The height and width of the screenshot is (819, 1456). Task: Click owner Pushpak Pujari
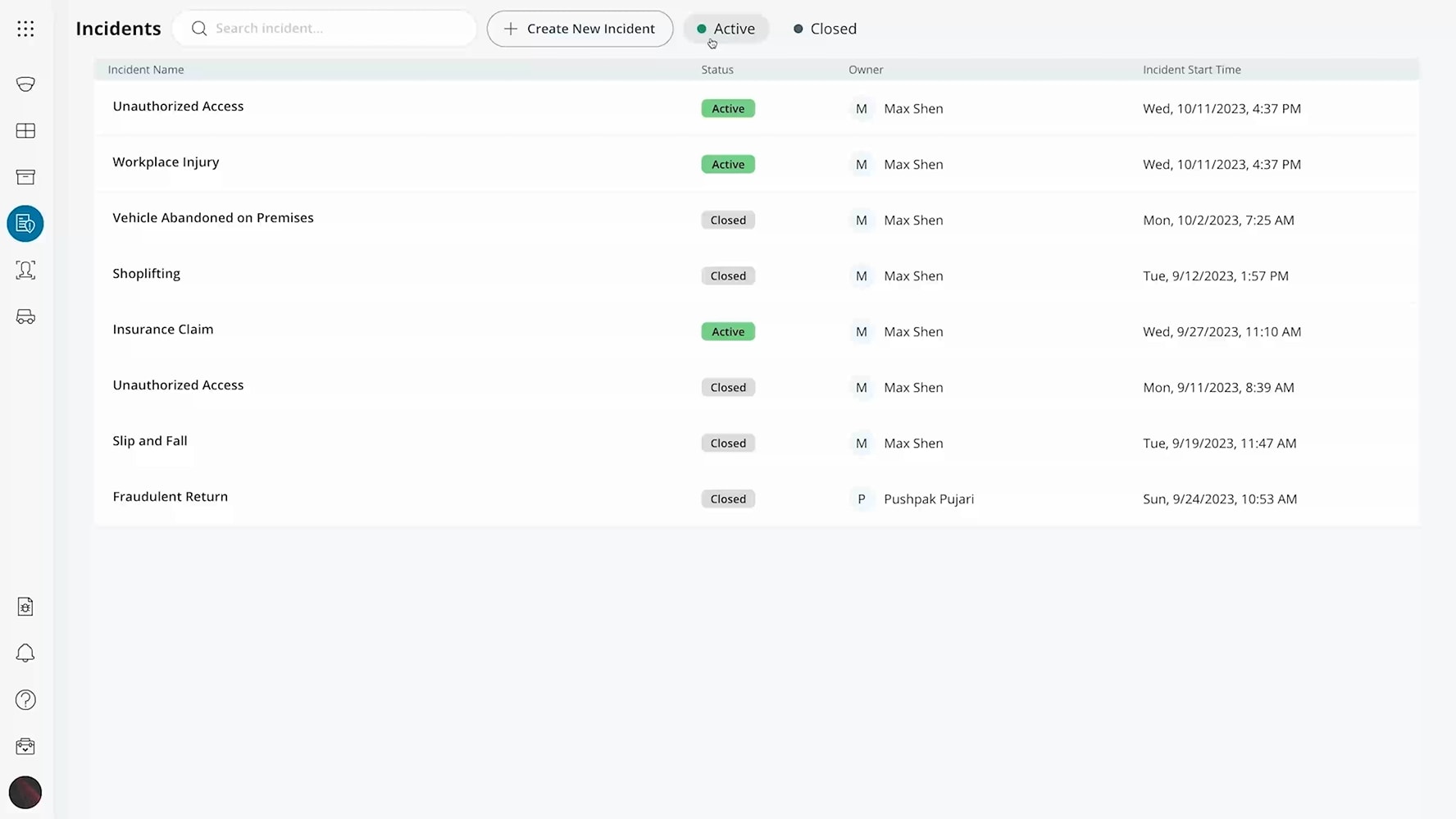click(929, 499)
